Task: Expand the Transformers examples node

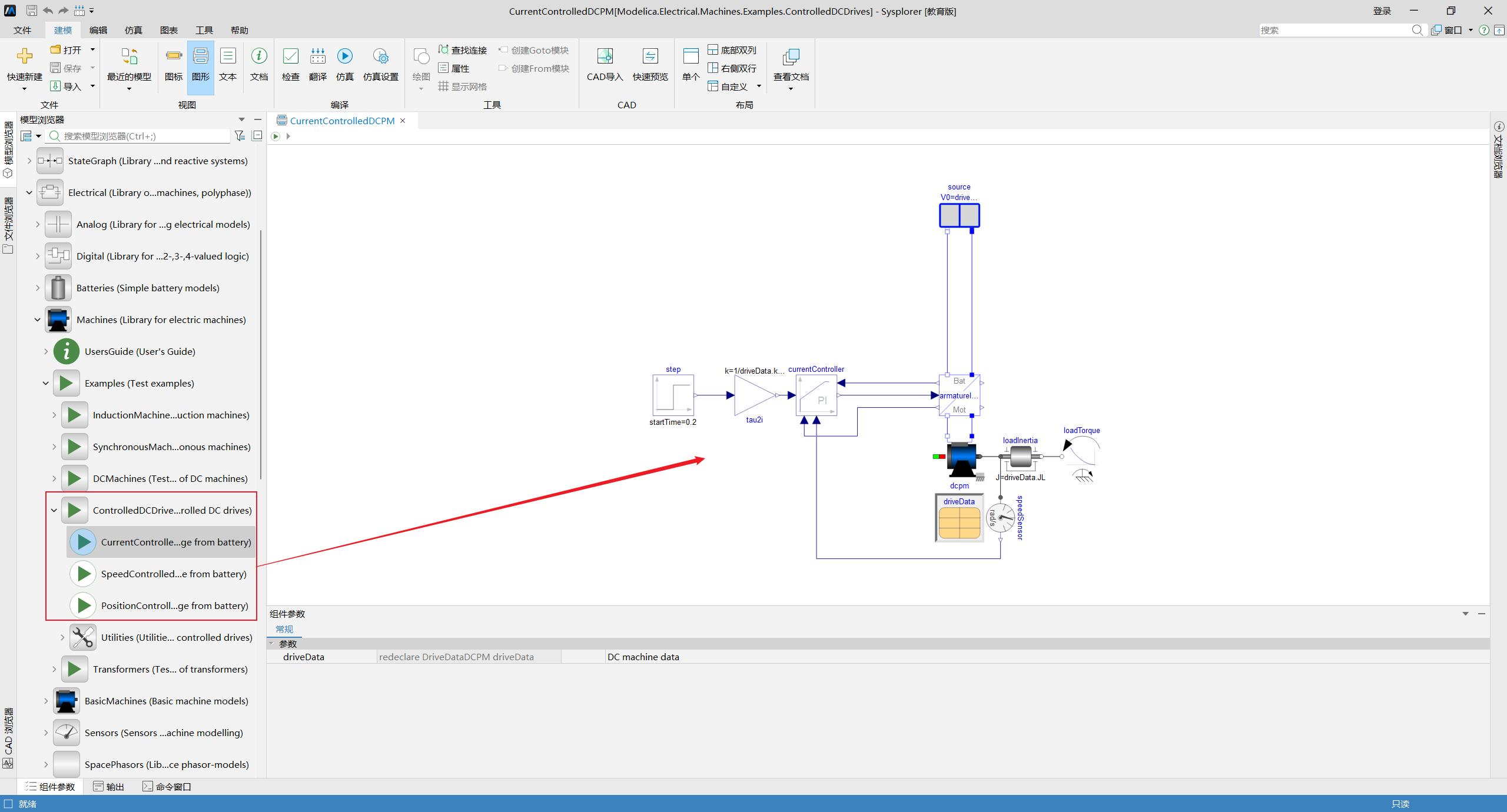Action: [x=54, y=669]
